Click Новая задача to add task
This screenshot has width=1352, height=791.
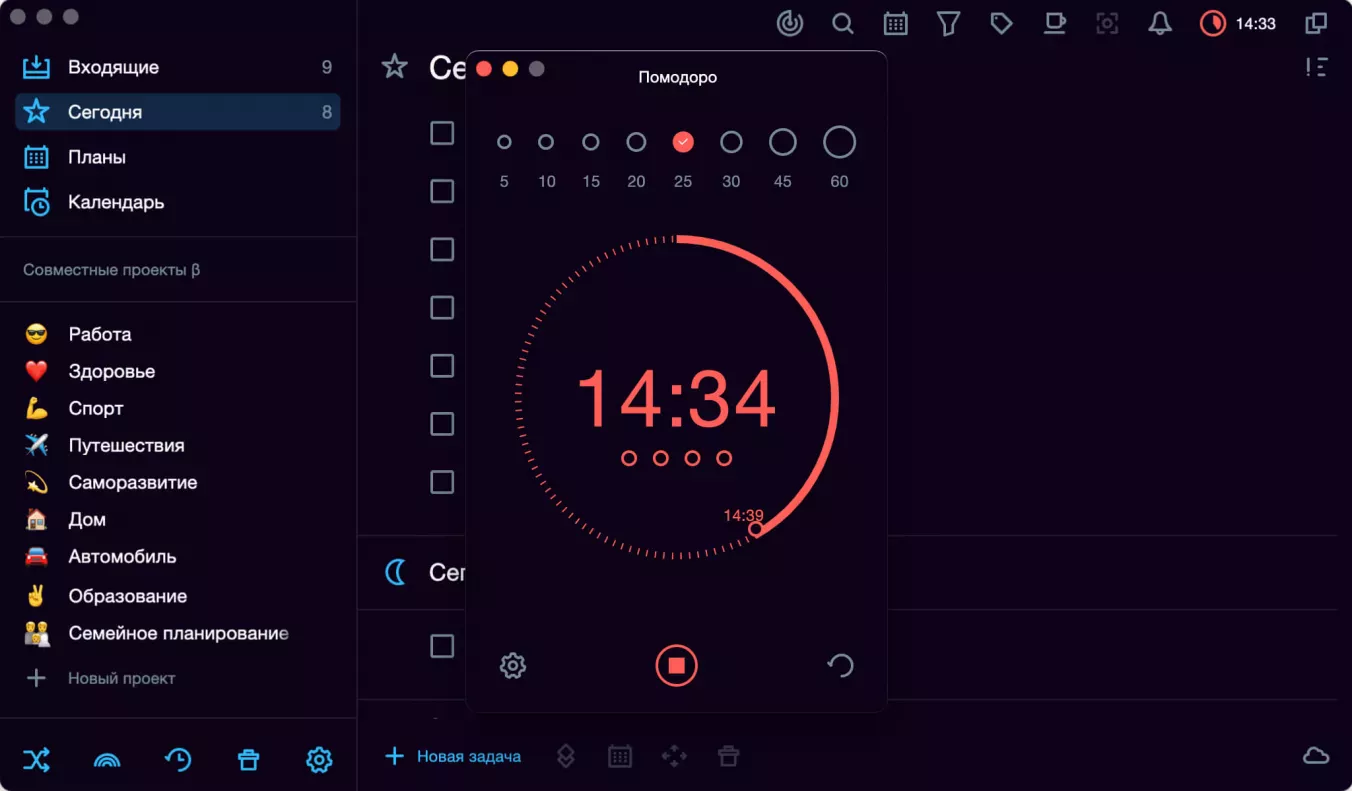coord(453,756)
